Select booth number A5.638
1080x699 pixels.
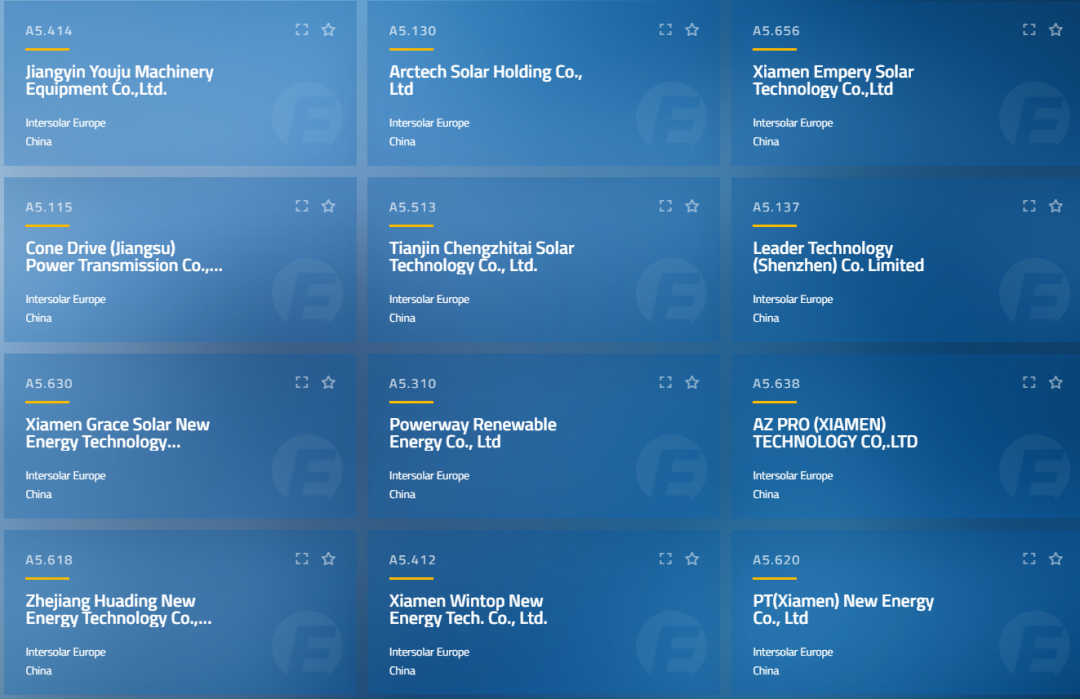click(x=776, y=384)
